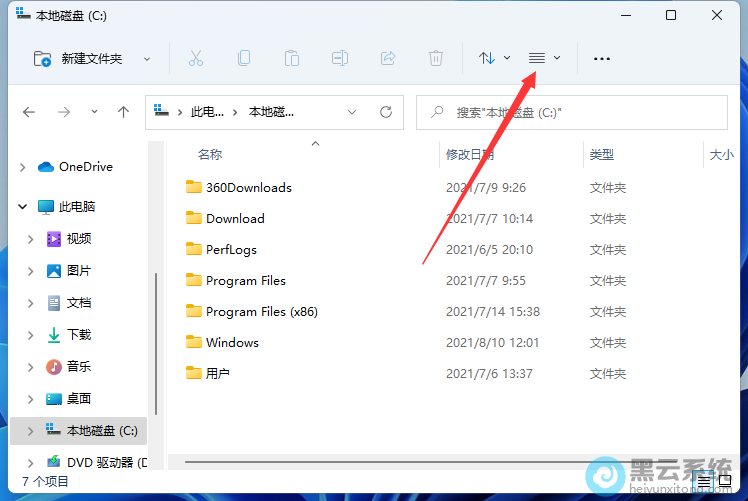Screen dimensions: 748x501
Task: Expand the OneDrive tree node
Action: point(23,167)
